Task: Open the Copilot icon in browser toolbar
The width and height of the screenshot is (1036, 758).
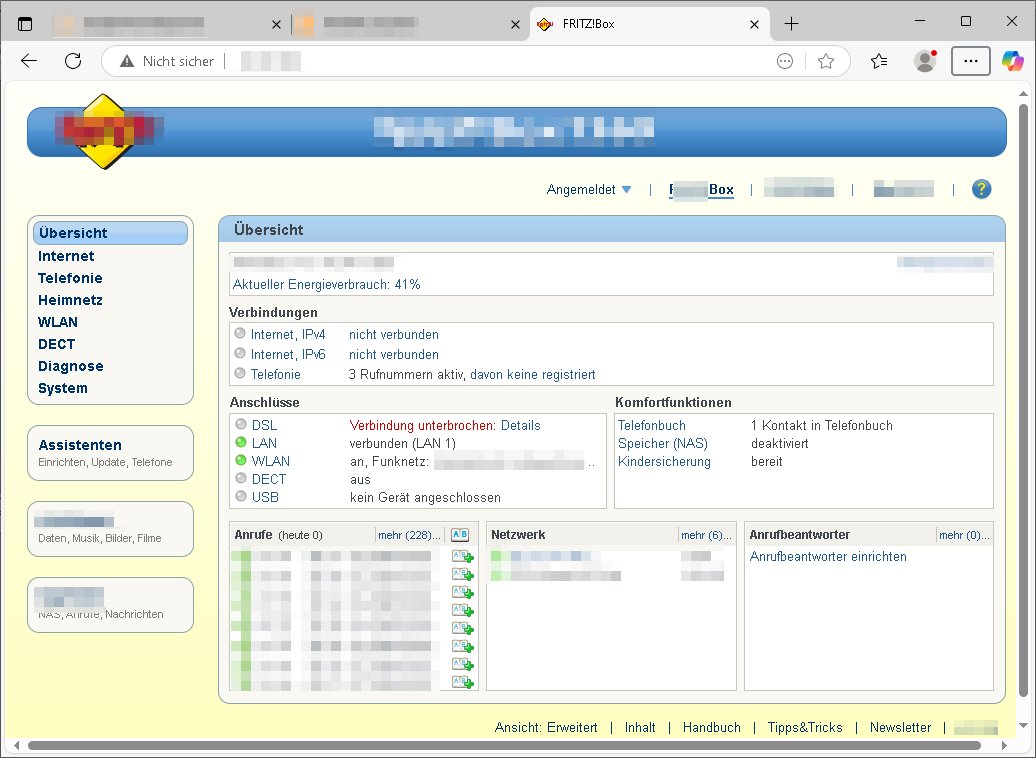Action: pos(1013,61)
